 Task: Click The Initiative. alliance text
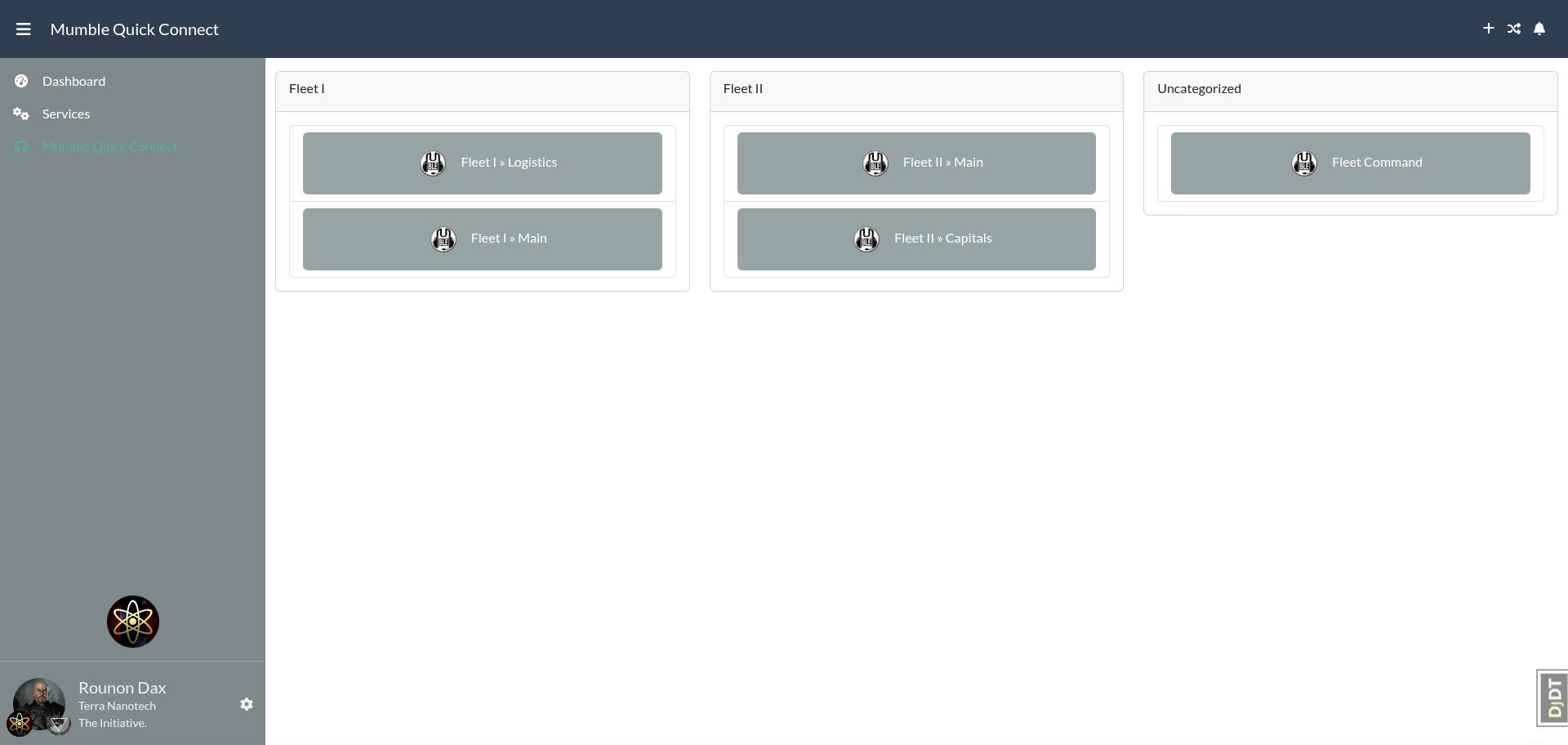[x=113, y=723]
